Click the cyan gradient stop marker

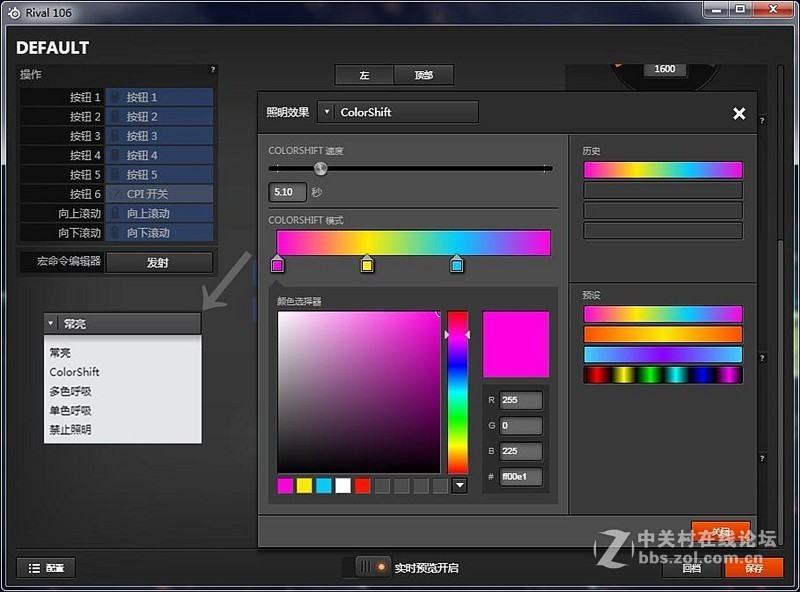pos(457,265)
